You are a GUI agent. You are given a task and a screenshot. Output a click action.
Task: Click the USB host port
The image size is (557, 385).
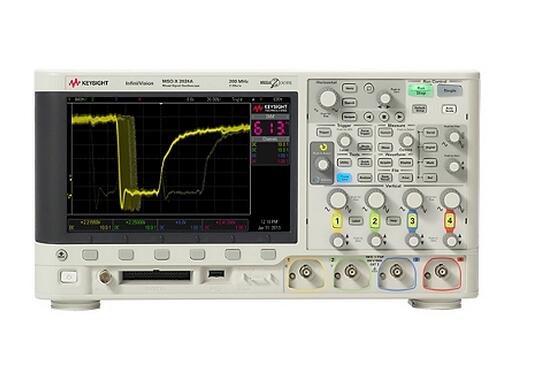click(x=216, y=274)
